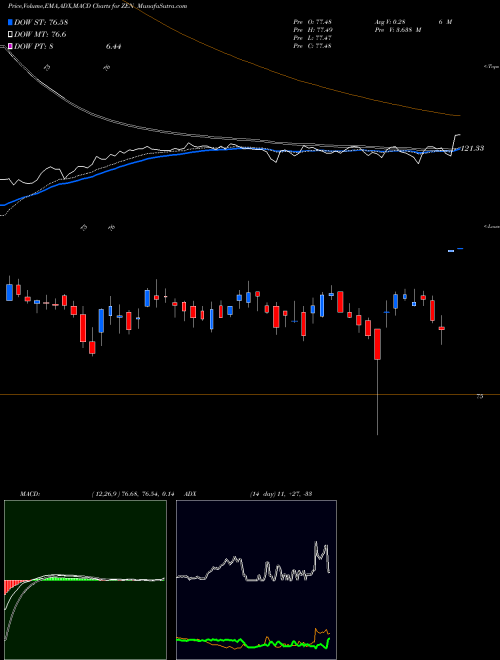Click the MACD '(12,26,9) 76.68, 76.54, 0.14' values
Screen dimensions: 500x660
click(x=133, y=494)
